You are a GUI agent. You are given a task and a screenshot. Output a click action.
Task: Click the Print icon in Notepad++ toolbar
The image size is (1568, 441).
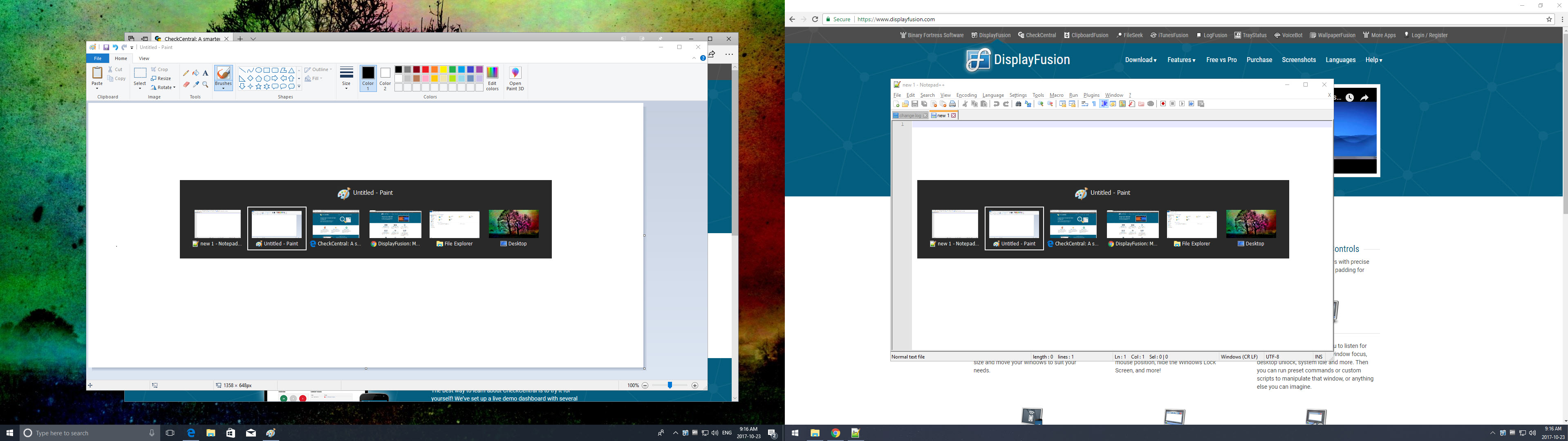(x=952, y=104)
